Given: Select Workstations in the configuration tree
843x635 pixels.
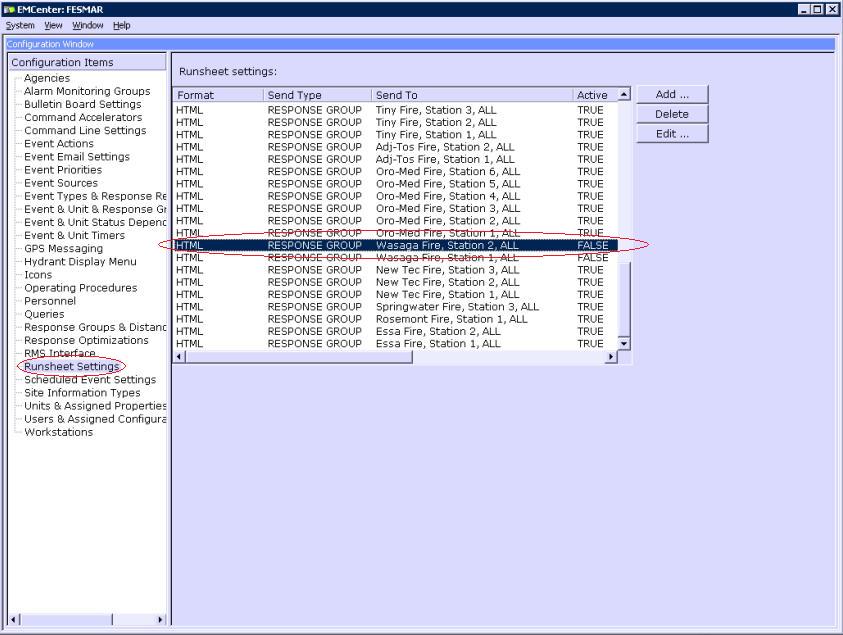Looking at the screenshot, I should click(x=58, y=432).
